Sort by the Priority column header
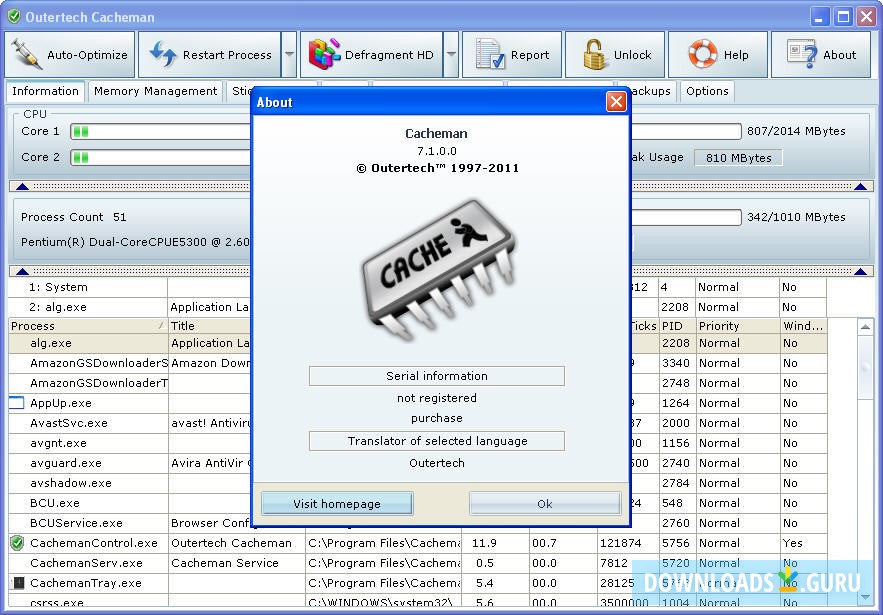The width and height of the screenshot is (883, 615). coord(738,326)
